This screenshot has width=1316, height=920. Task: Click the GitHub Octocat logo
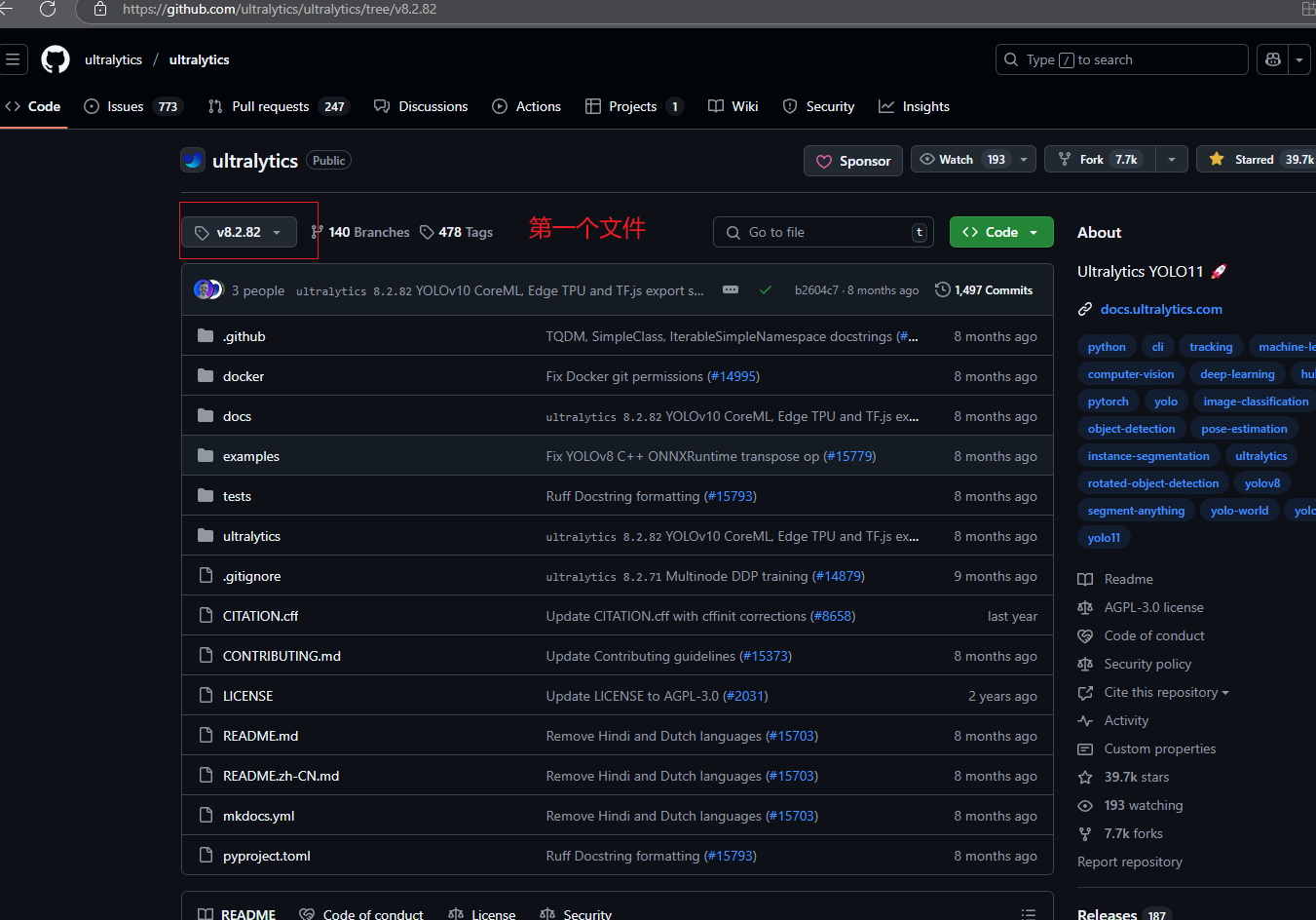tap(56, 59)
